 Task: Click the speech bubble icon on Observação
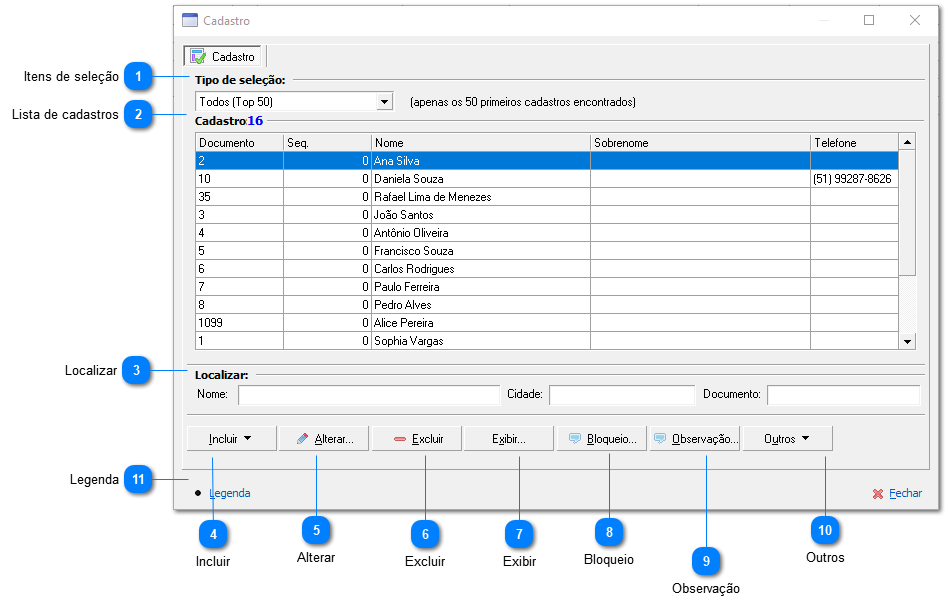(660, 439)
